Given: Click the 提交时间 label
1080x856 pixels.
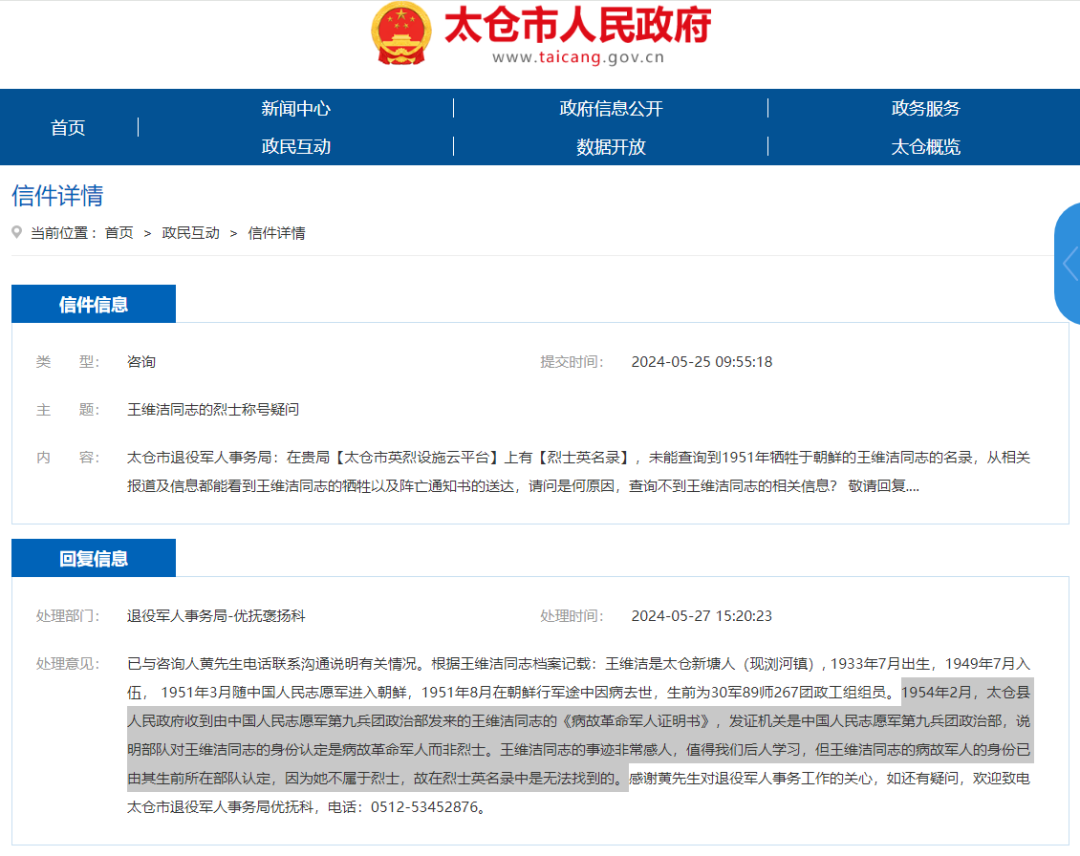Looking at the screenshot, I should click(572, 362).
